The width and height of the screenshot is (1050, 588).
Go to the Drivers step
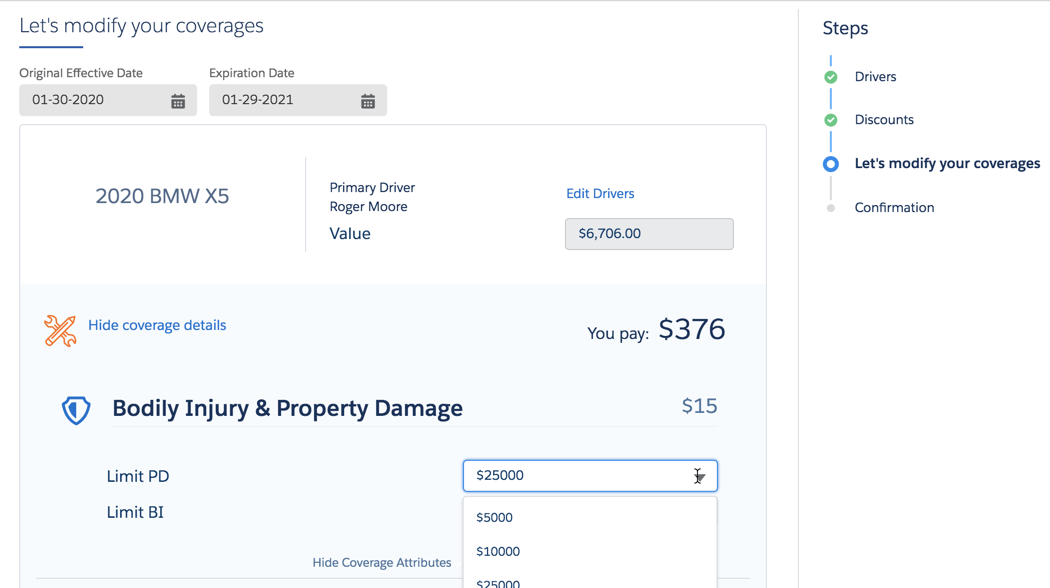point(875,77)
